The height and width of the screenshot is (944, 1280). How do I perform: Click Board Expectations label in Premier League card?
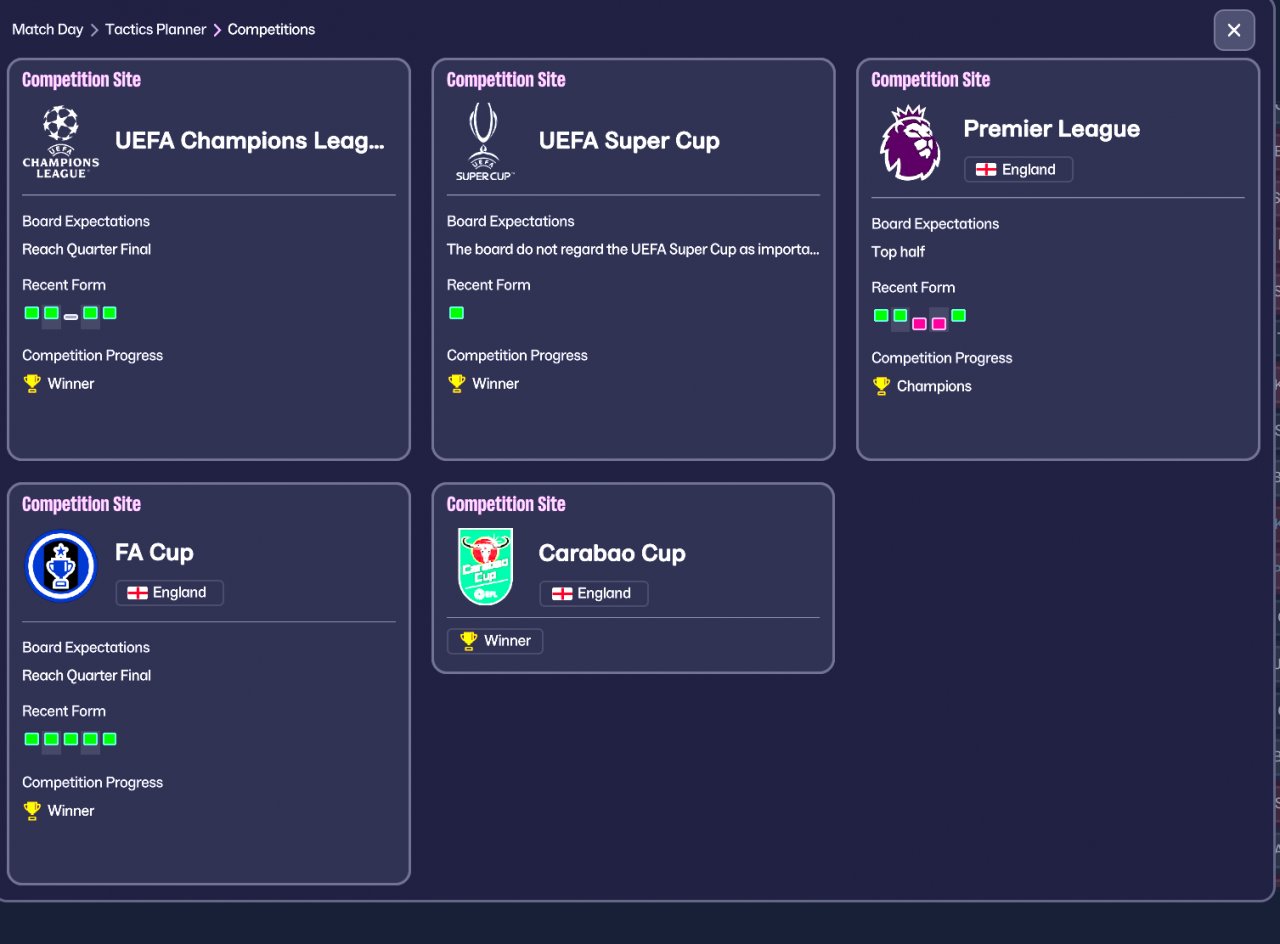point(935,224)
